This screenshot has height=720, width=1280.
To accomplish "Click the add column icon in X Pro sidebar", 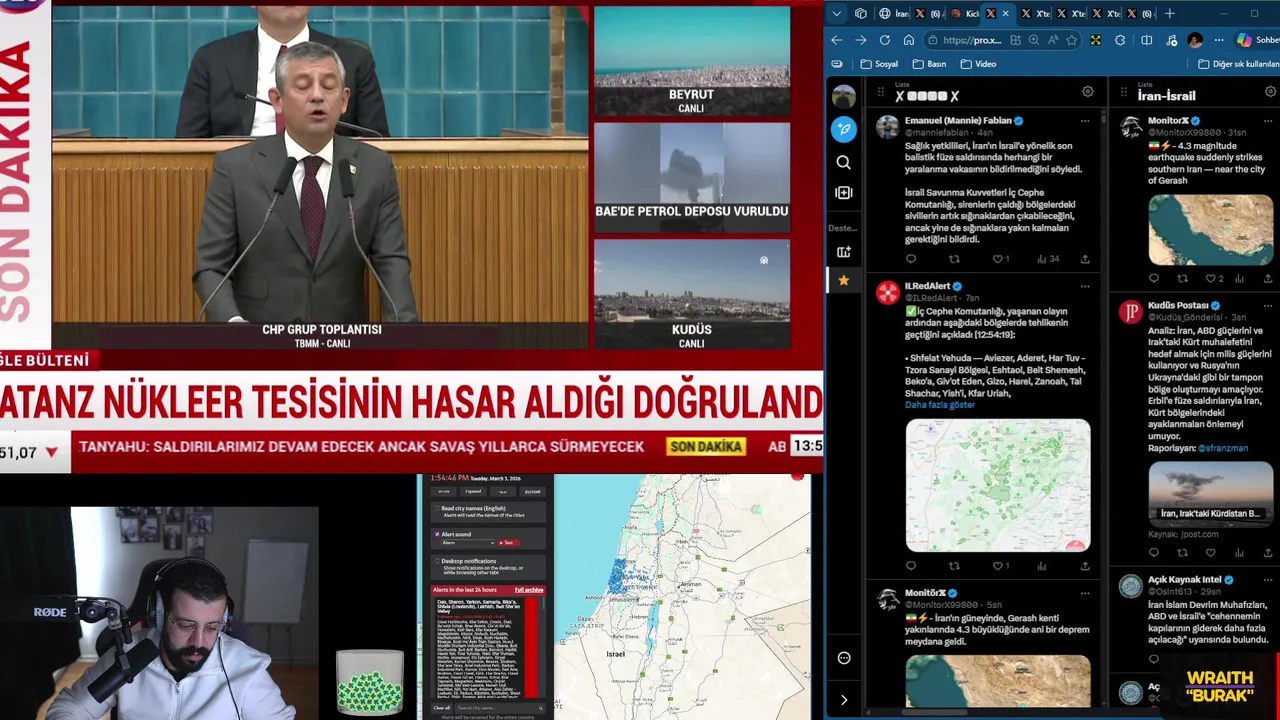I will point(844,193).
